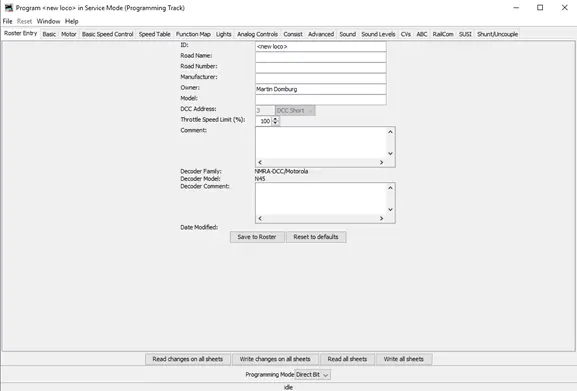This screenshot has width=577, height=391.
Task: Click Write changes on all sheets
Action: [275, 359]
